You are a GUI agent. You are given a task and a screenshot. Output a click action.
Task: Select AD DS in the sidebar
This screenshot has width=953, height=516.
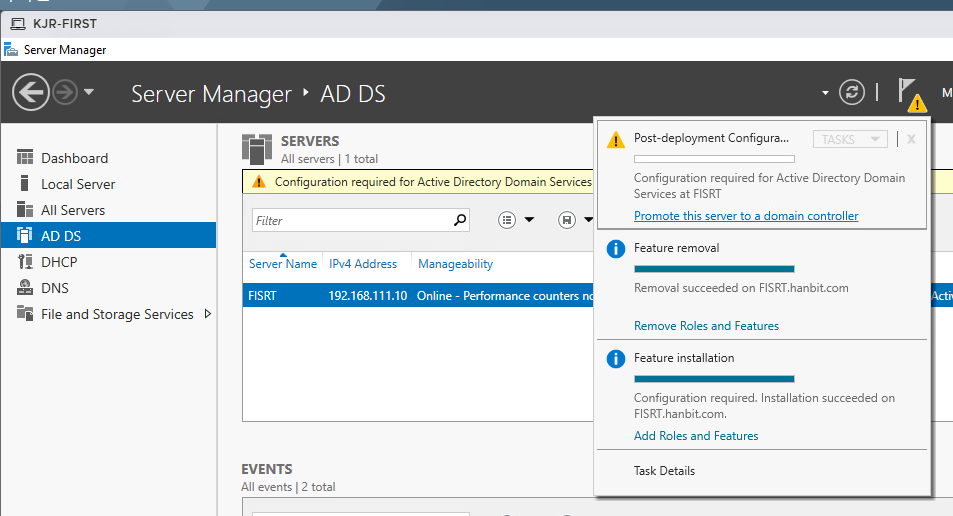pyautogui.click(x=108, y=236)
